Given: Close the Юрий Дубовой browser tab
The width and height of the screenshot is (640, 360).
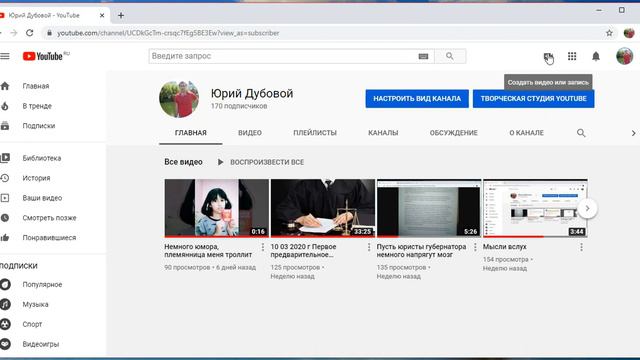Looking at the screenshot, I should click(102, 16).
